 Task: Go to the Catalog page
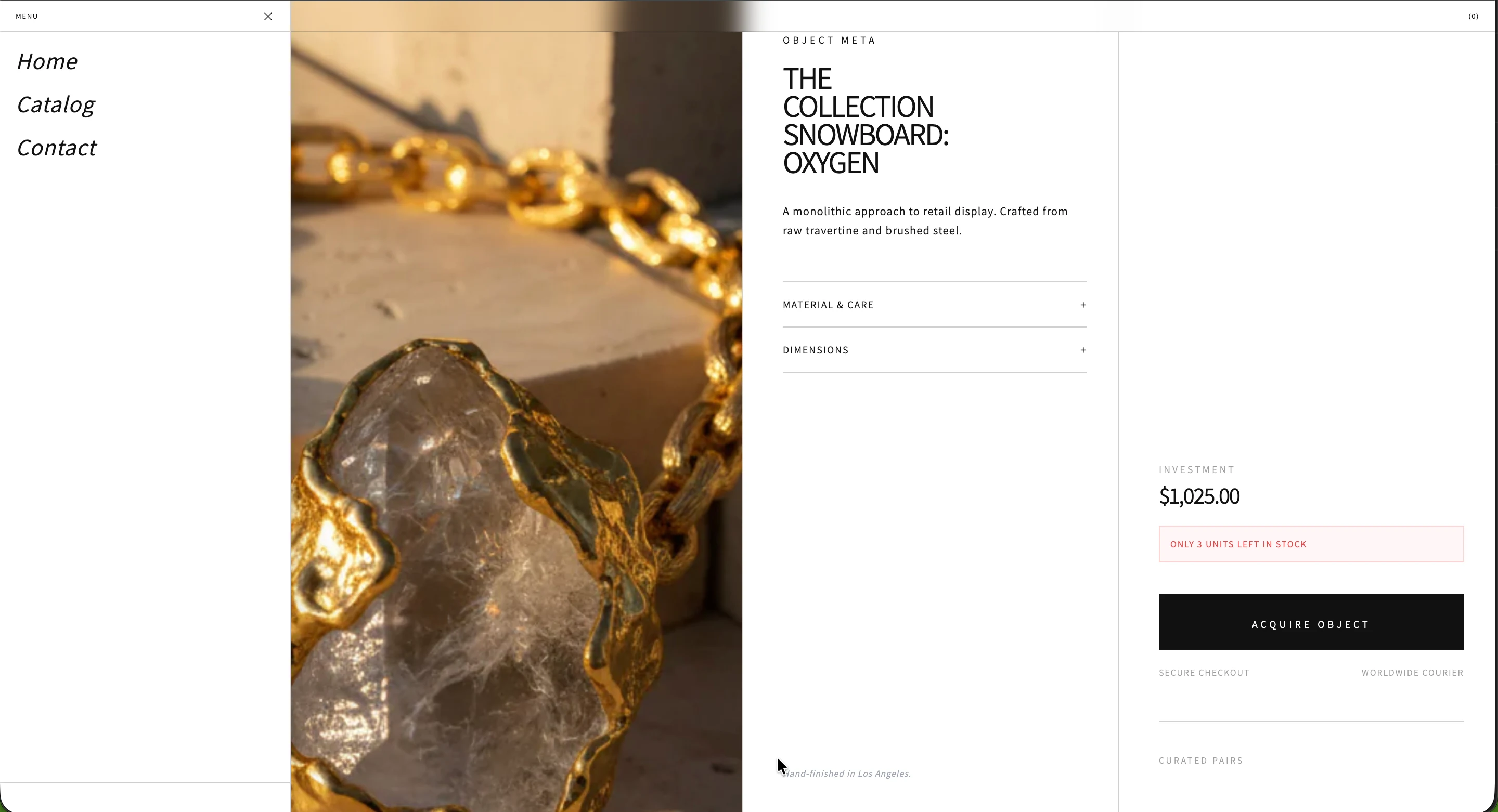click(x=56, y=104)
